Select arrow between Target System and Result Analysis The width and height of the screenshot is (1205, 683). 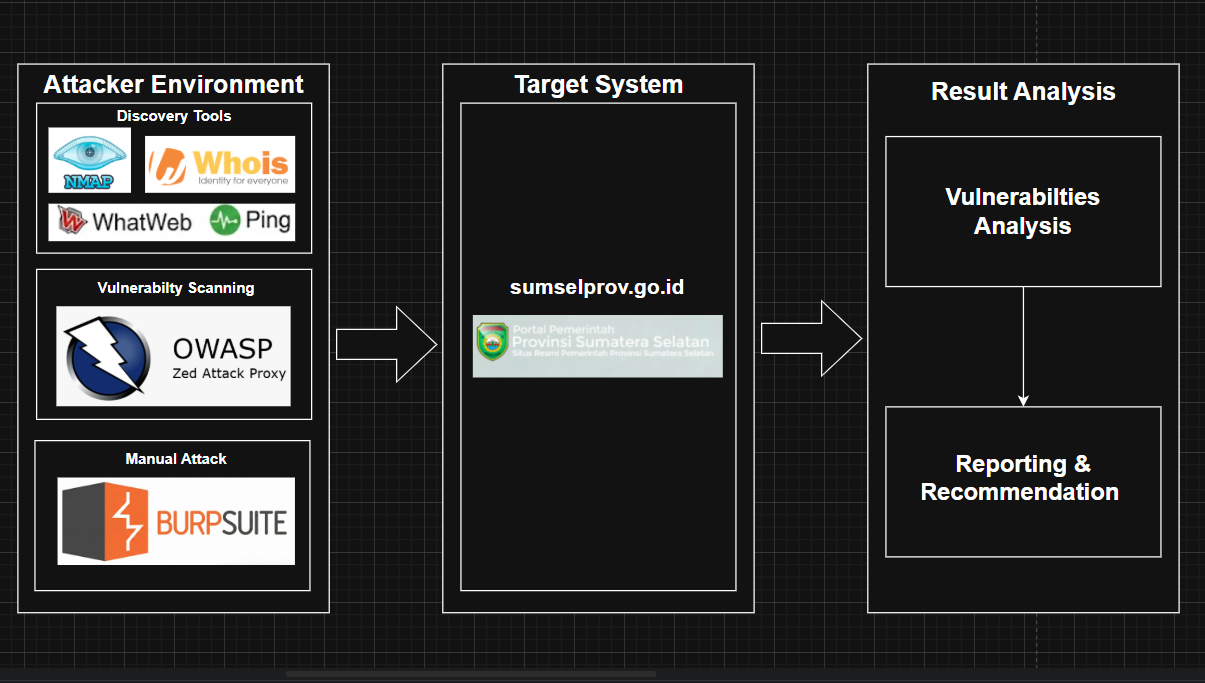click(811, 340)
